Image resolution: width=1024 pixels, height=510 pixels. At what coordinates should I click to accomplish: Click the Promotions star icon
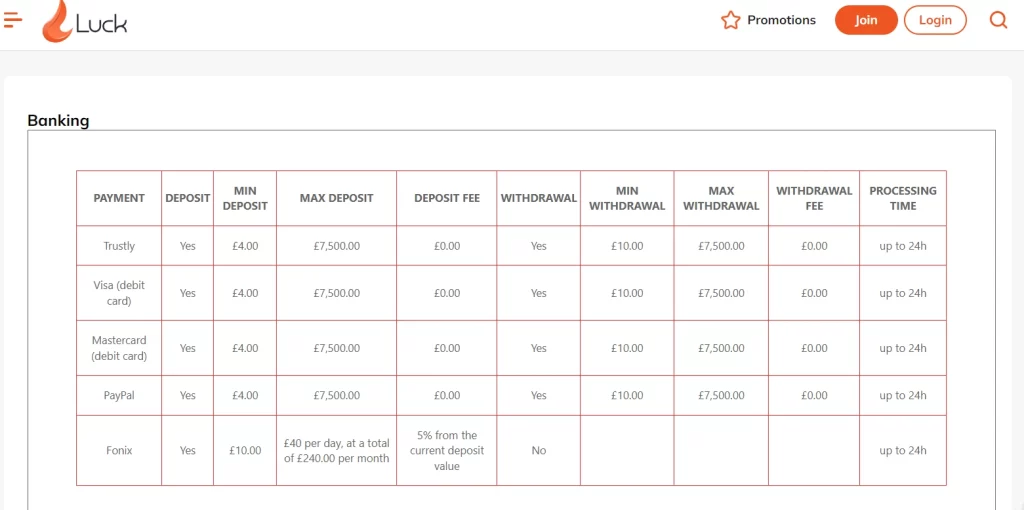point(730,20)
